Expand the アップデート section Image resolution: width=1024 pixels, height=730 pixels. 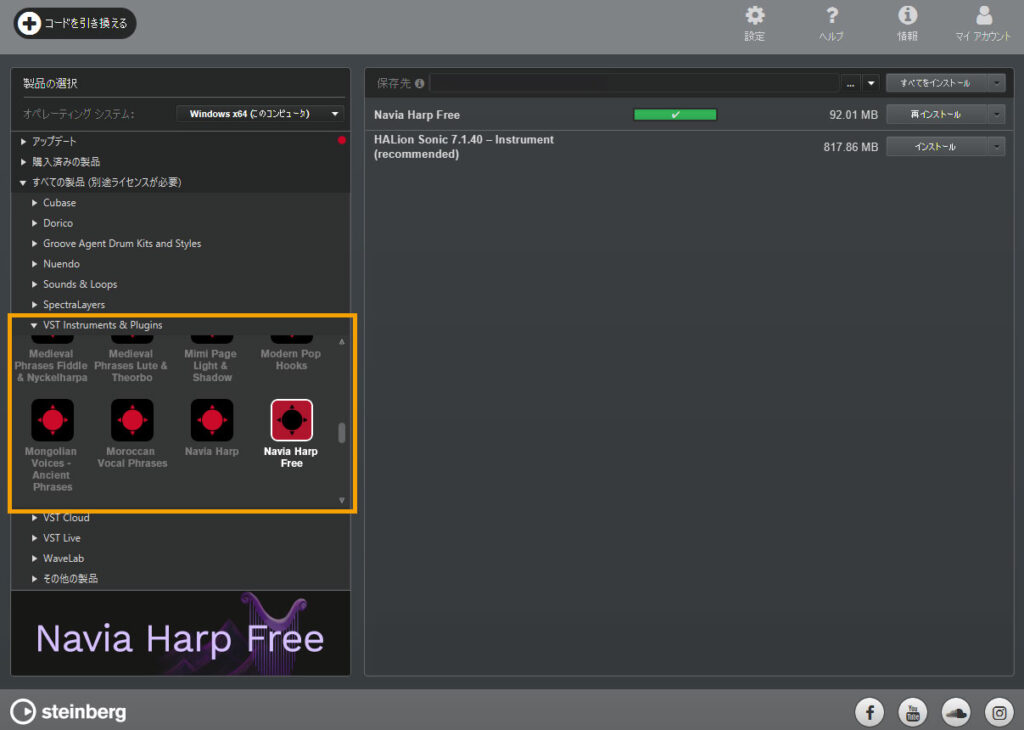[x=24, y=142]
